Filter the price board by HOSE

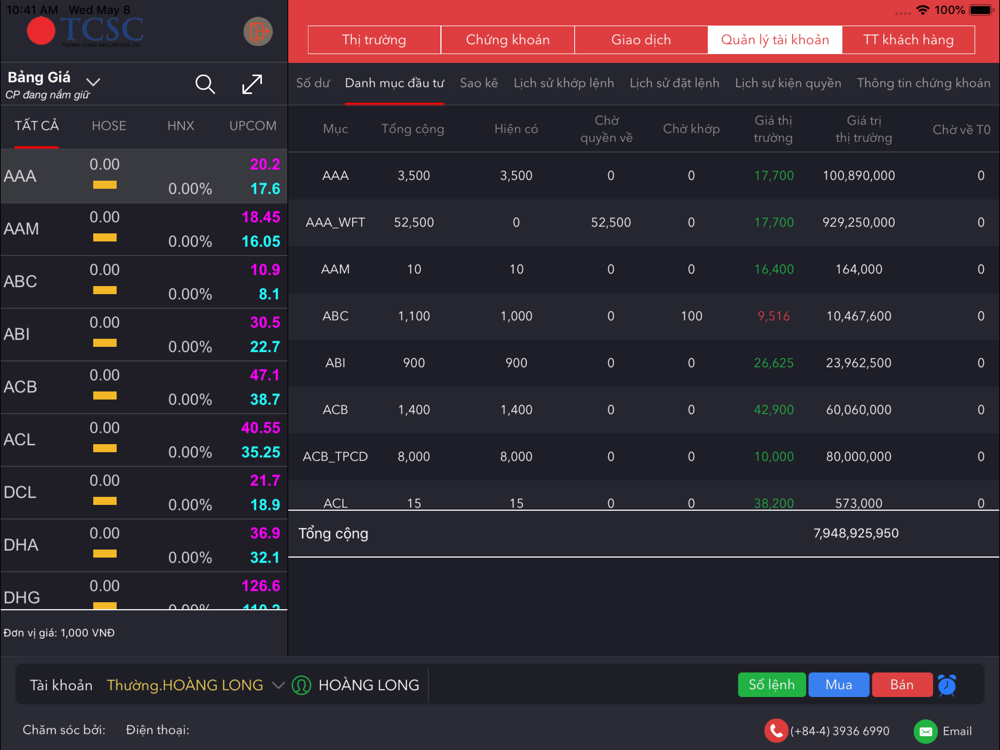109,126
